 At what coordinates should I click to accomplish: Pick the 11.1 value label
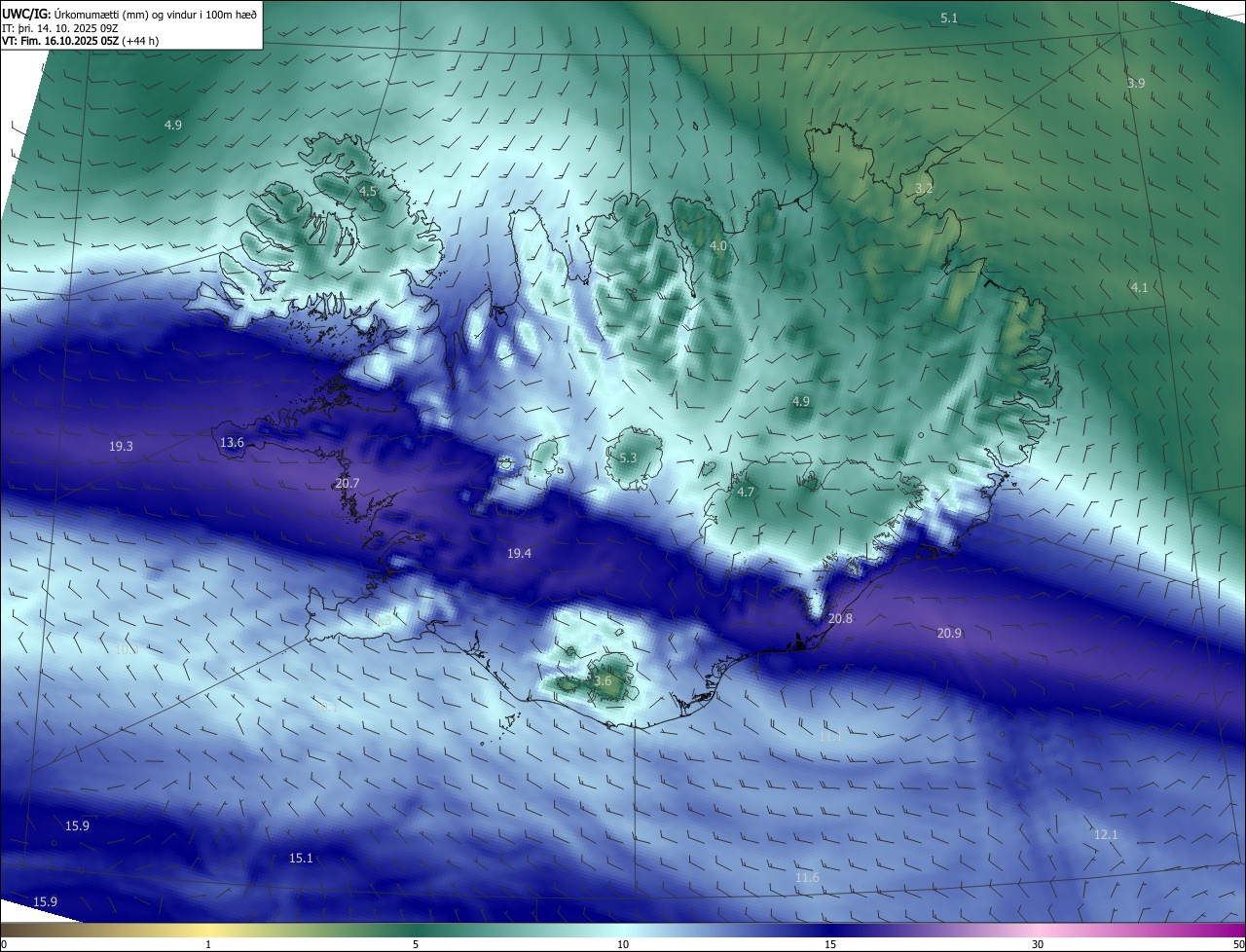click(x=830, y=738)
